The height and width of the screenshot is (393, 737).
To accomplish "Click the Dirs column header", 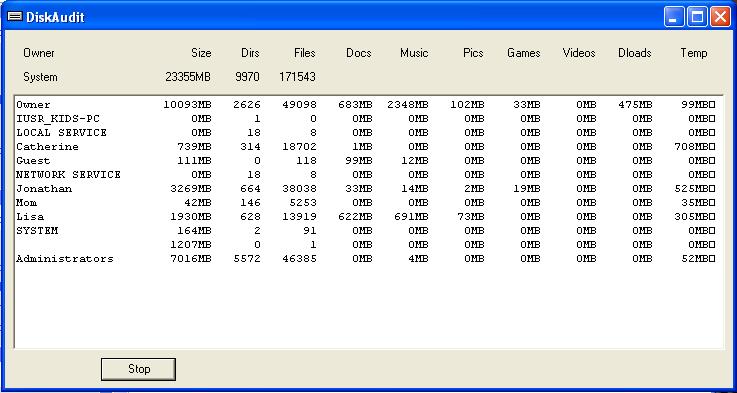I will 250,53.
